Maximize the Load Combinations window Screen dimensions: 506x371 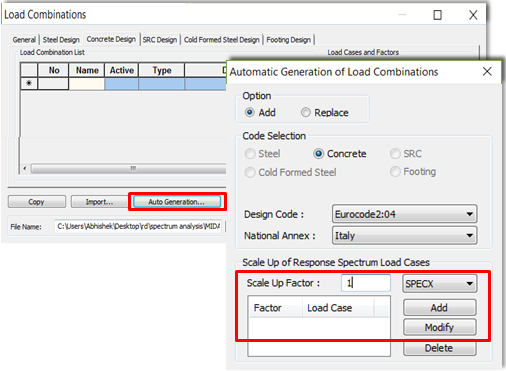[x=437, y=15]
